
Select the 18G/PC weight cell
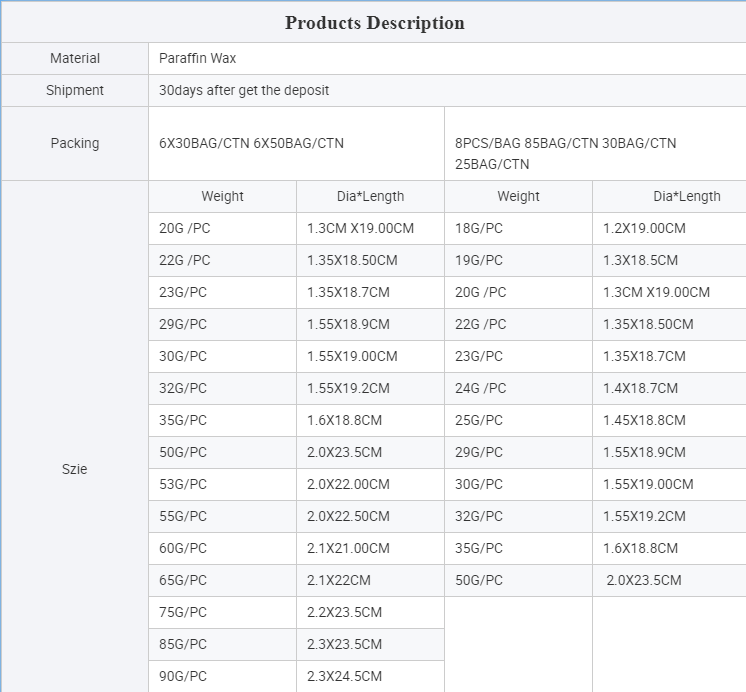click(x=518, y=228)
